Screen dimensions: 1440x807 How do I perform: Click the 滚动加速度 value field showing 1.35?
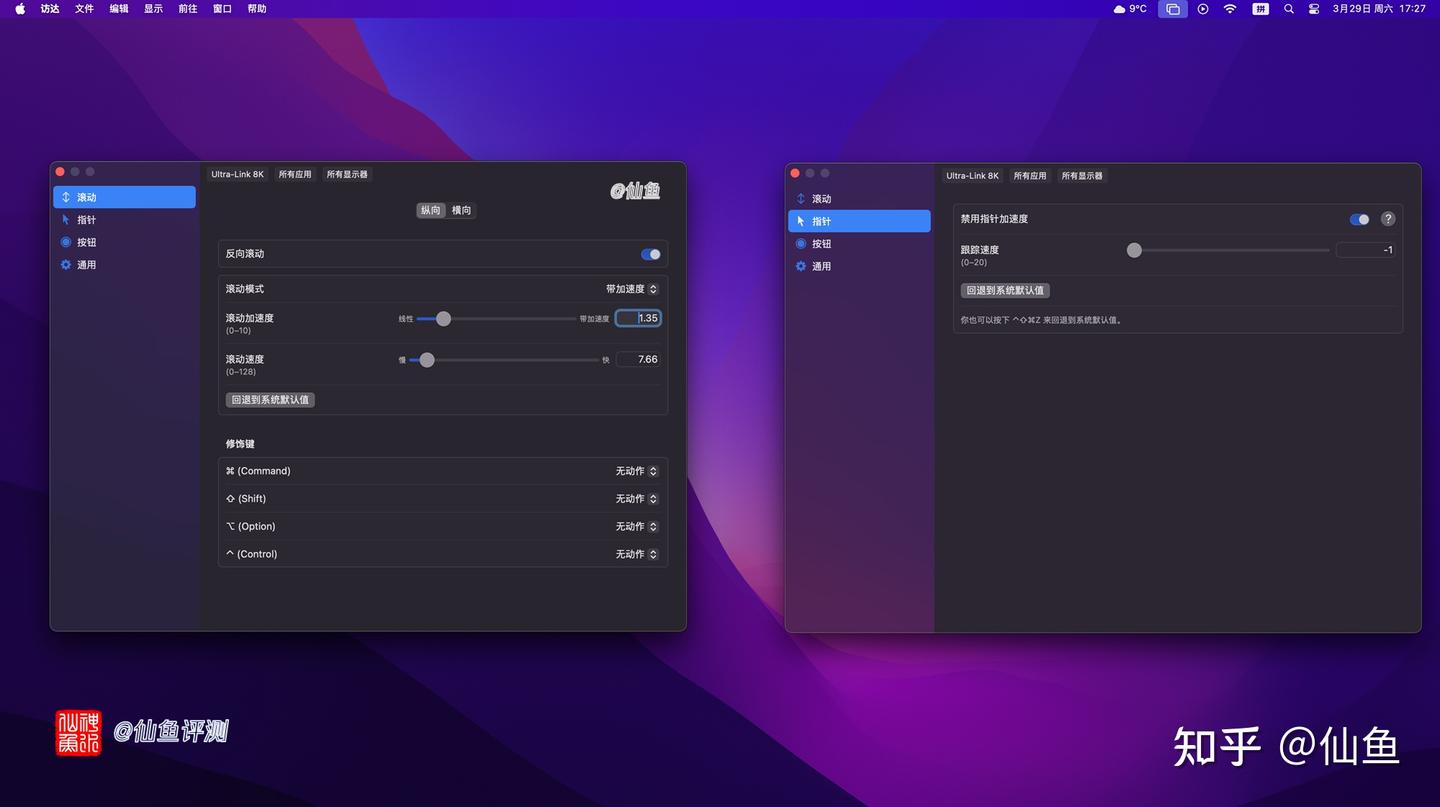pos(641,318)
